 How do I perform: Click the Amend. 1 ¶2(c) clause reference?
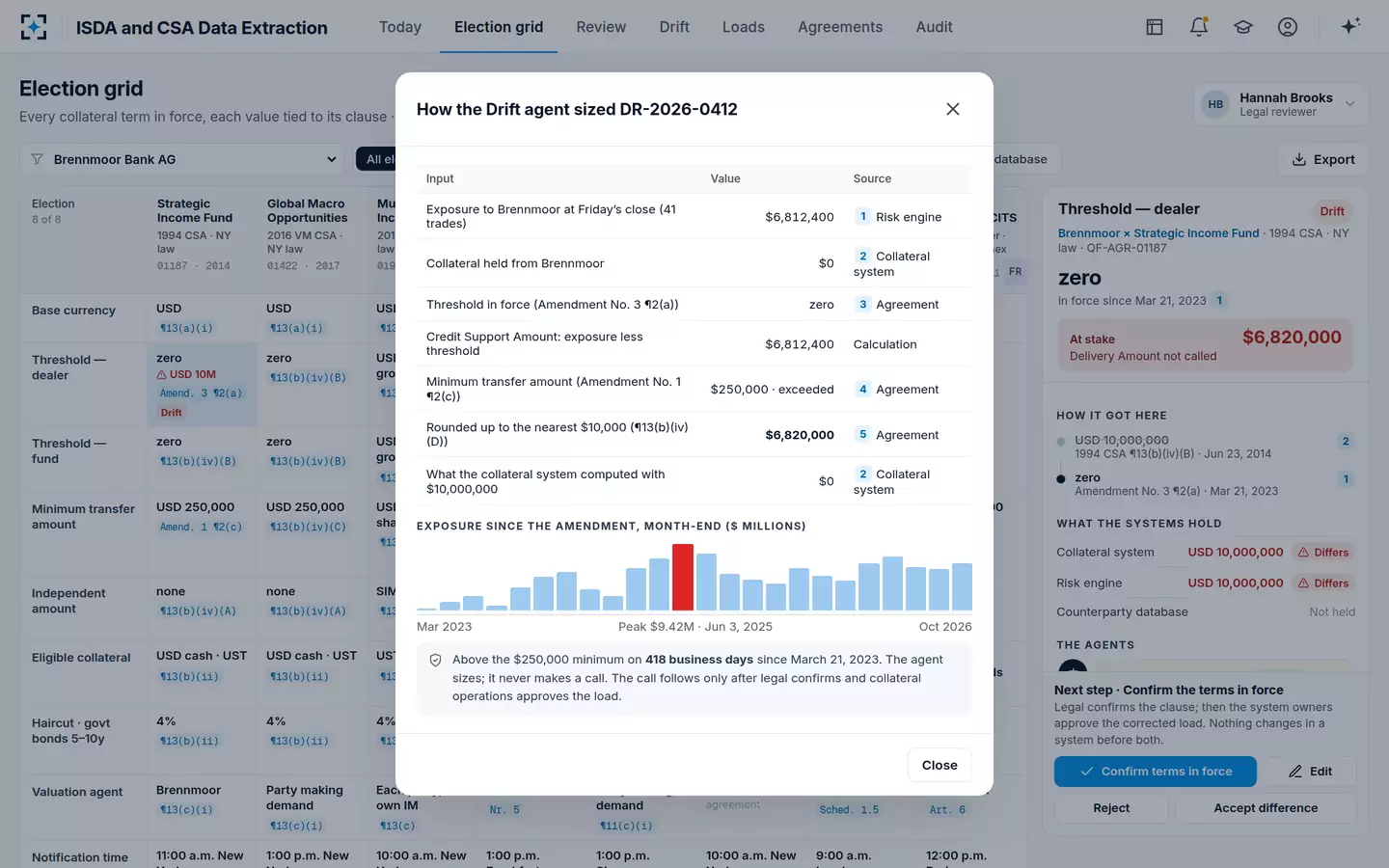coord(202,527)
